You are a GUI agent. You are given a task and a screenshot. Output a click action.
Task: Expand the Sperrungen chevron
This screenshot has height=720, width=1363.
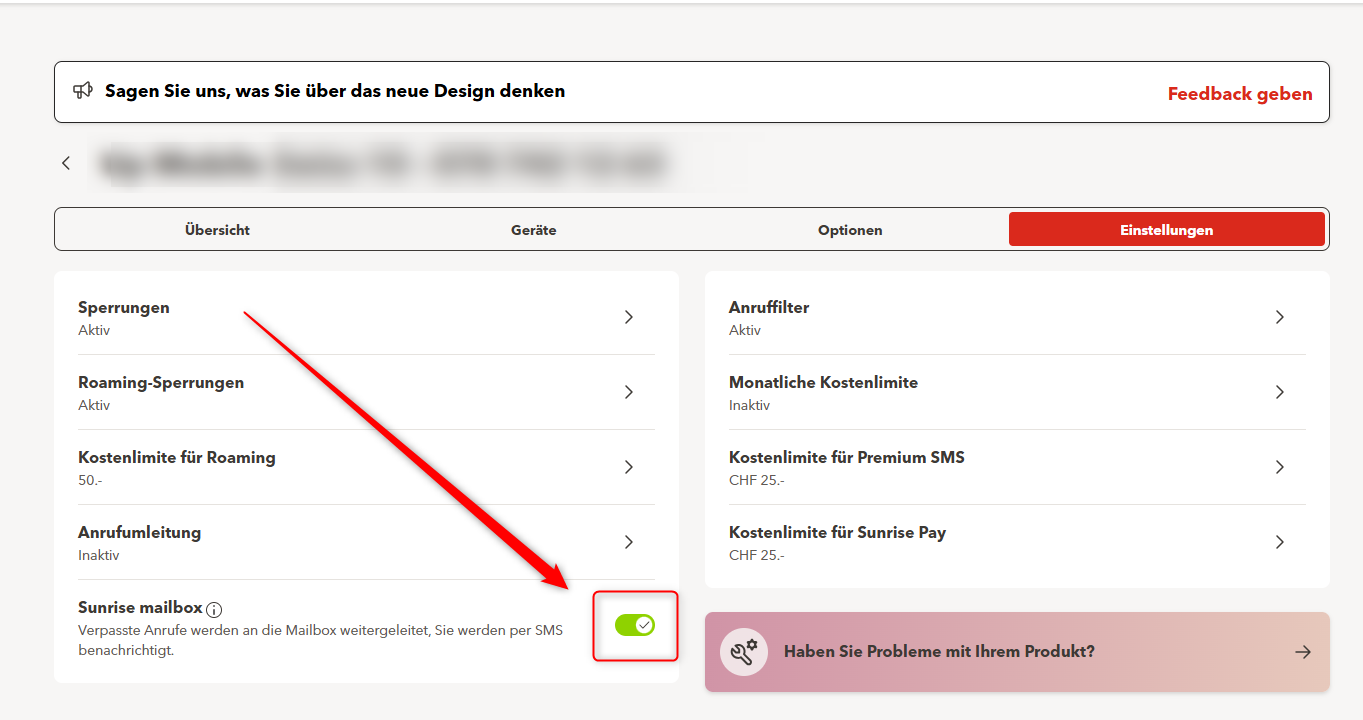coord(629,317)
